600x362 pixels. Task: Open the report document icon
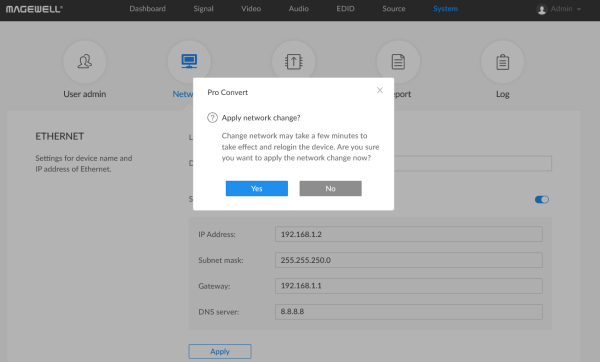398,61
